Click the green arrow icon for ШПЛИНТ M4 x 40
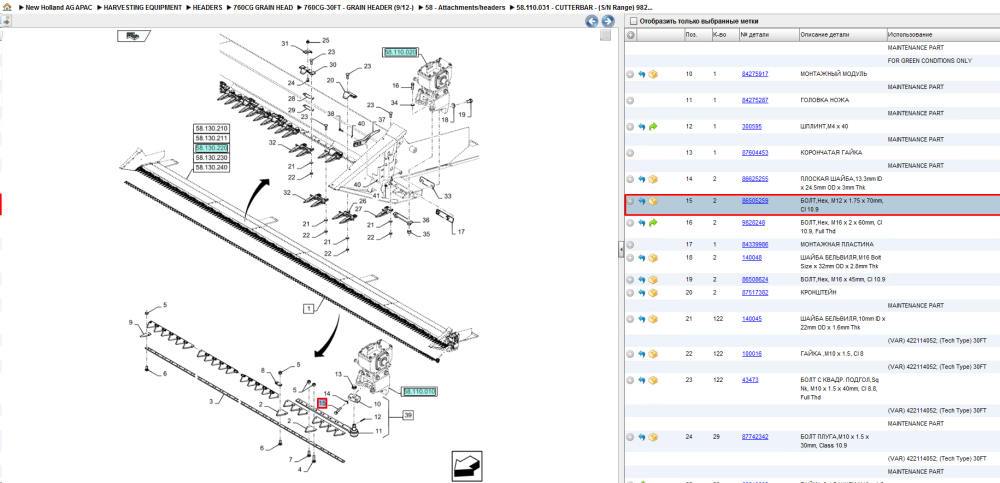Viewport: 1000px width, 483px height. pos(653,126)
